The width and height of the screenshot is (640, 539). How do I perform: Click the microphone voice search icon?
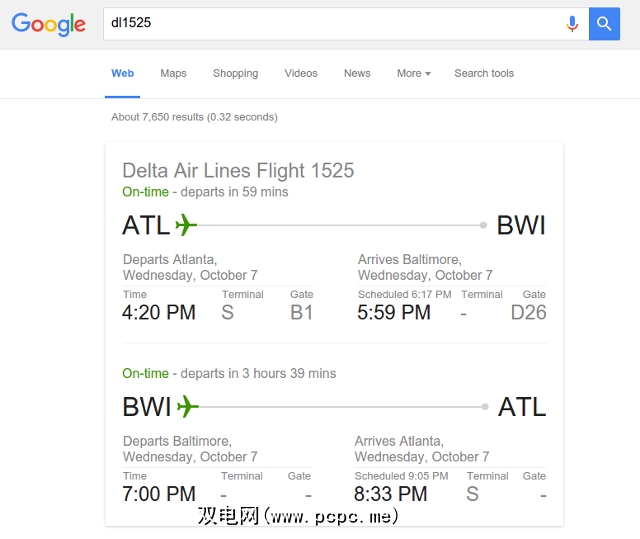click(572, 24)
